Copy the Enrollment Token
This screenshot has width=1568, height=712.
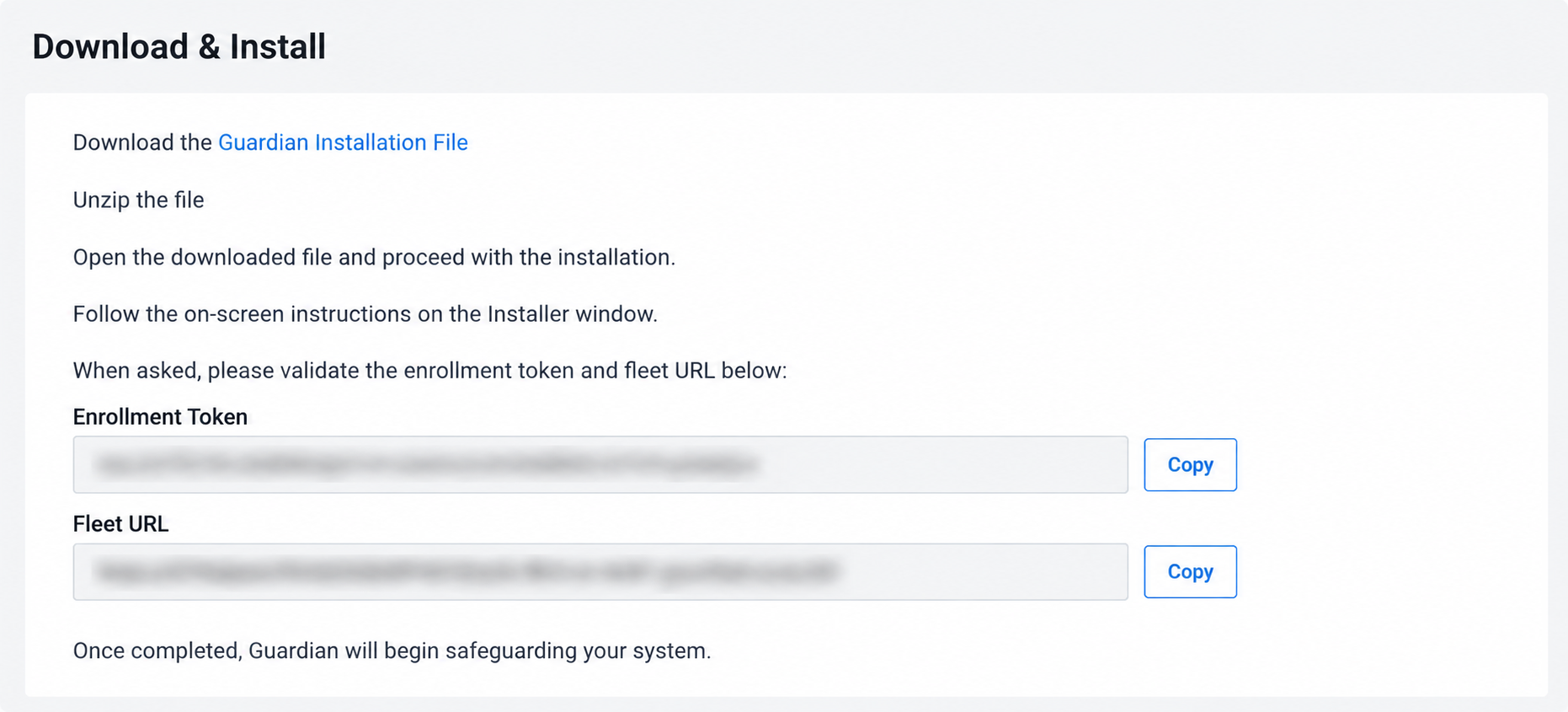point(1190,464)
